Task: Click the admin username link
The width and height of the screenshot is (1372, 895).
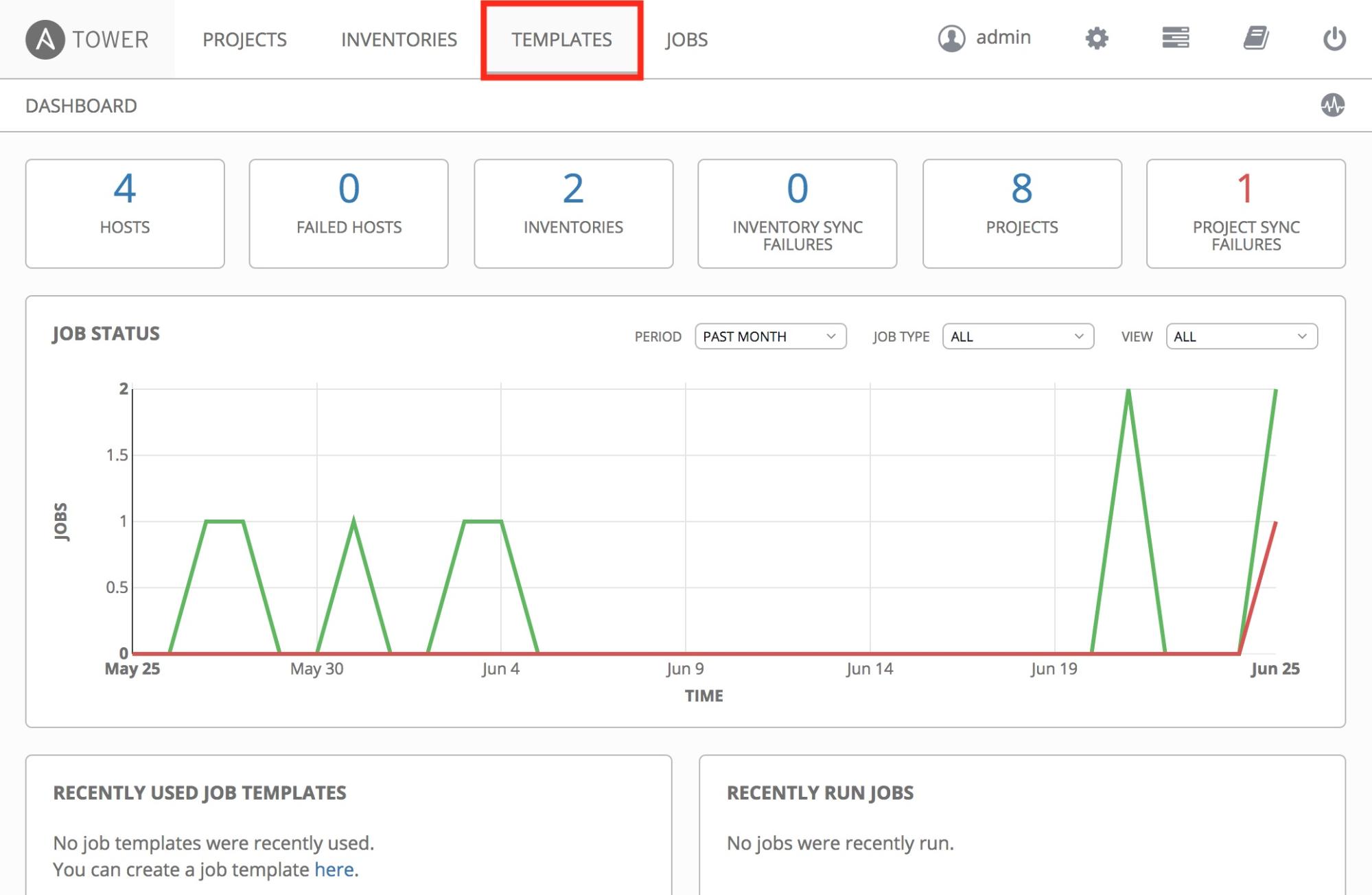Action: (1003, 37)
